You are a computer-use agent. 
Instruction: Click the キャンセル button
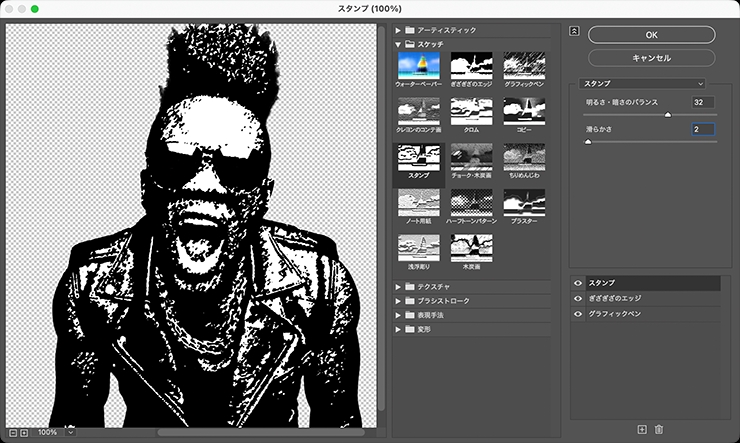(651, 58)
